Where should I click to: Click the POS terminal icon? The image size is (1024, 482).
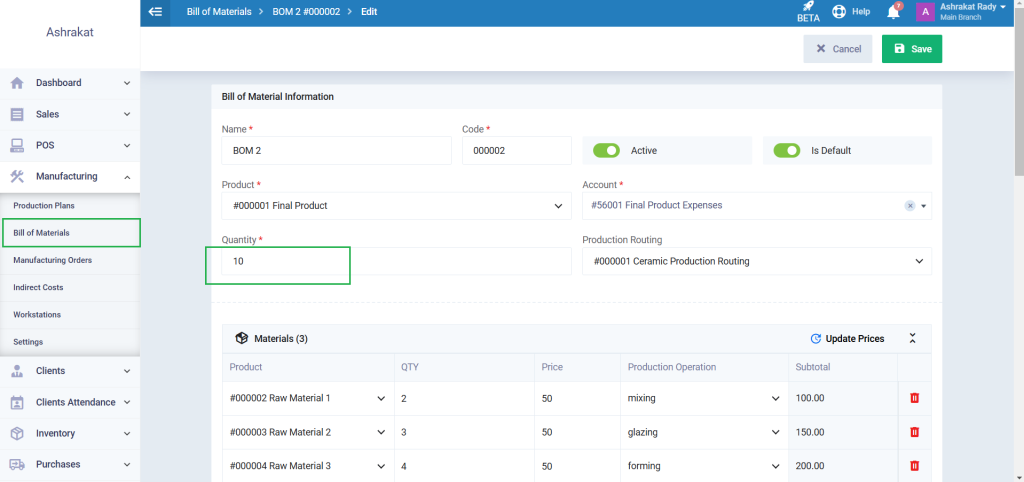pyautogui.click(x=17, y=145)
